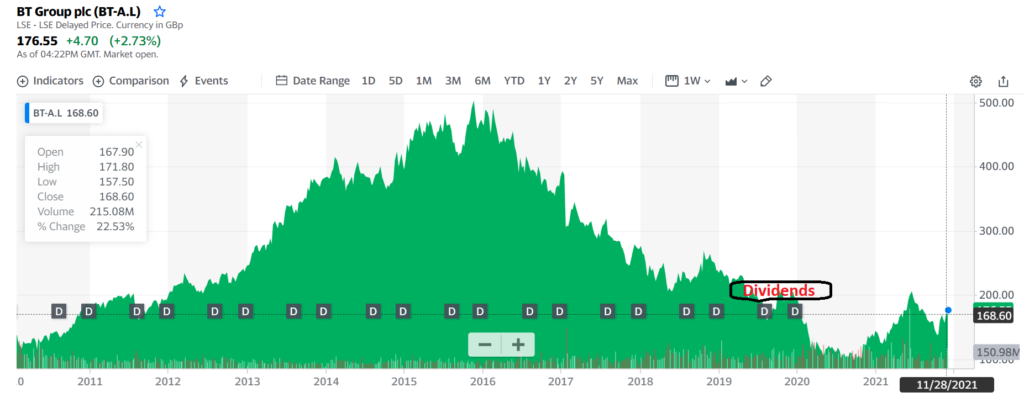Click the 2016 x-axis label
The image size is (1024, 403).
[x=482, y=381]
